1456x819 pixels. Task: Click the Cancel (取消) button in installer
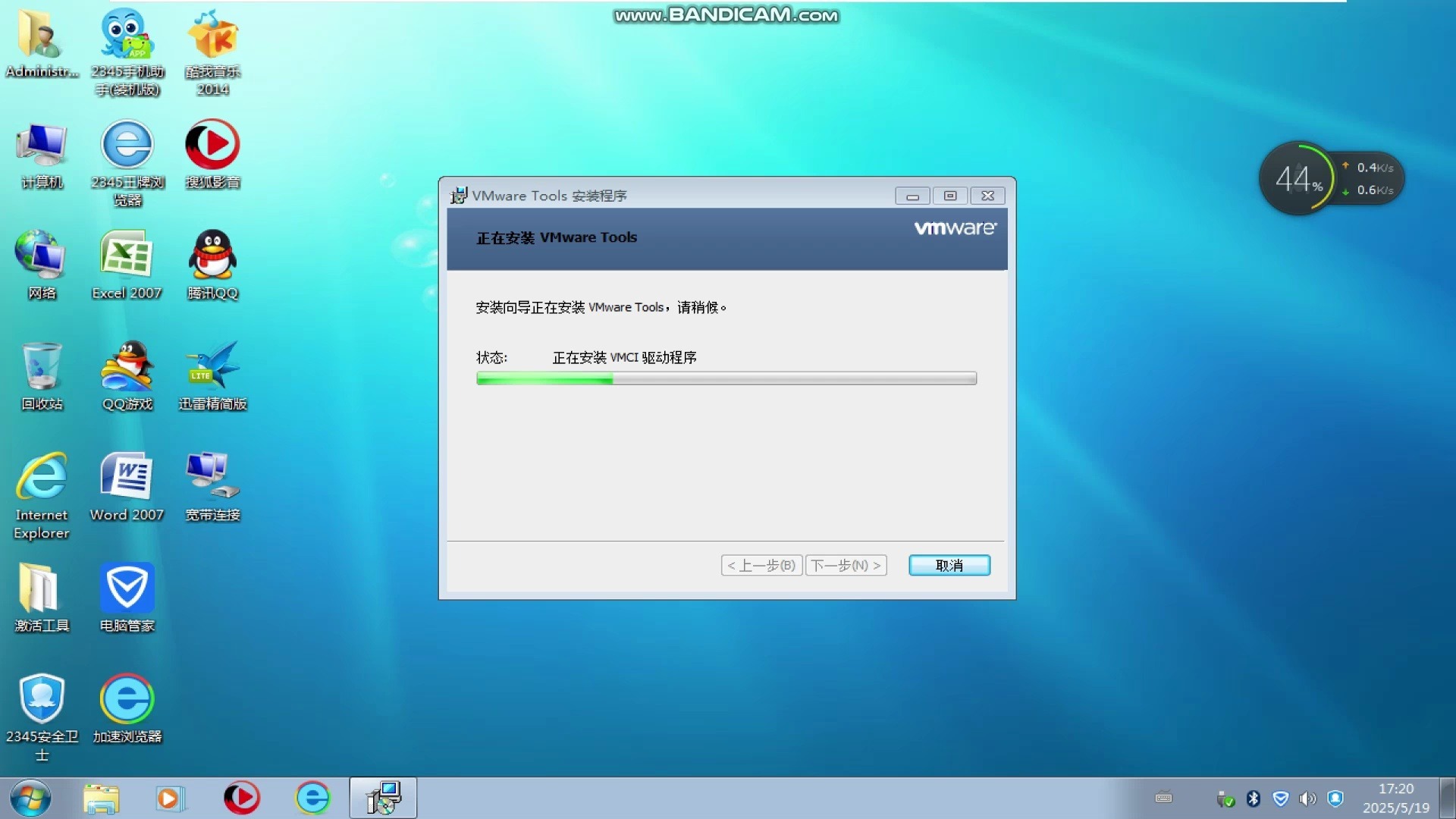949,565
